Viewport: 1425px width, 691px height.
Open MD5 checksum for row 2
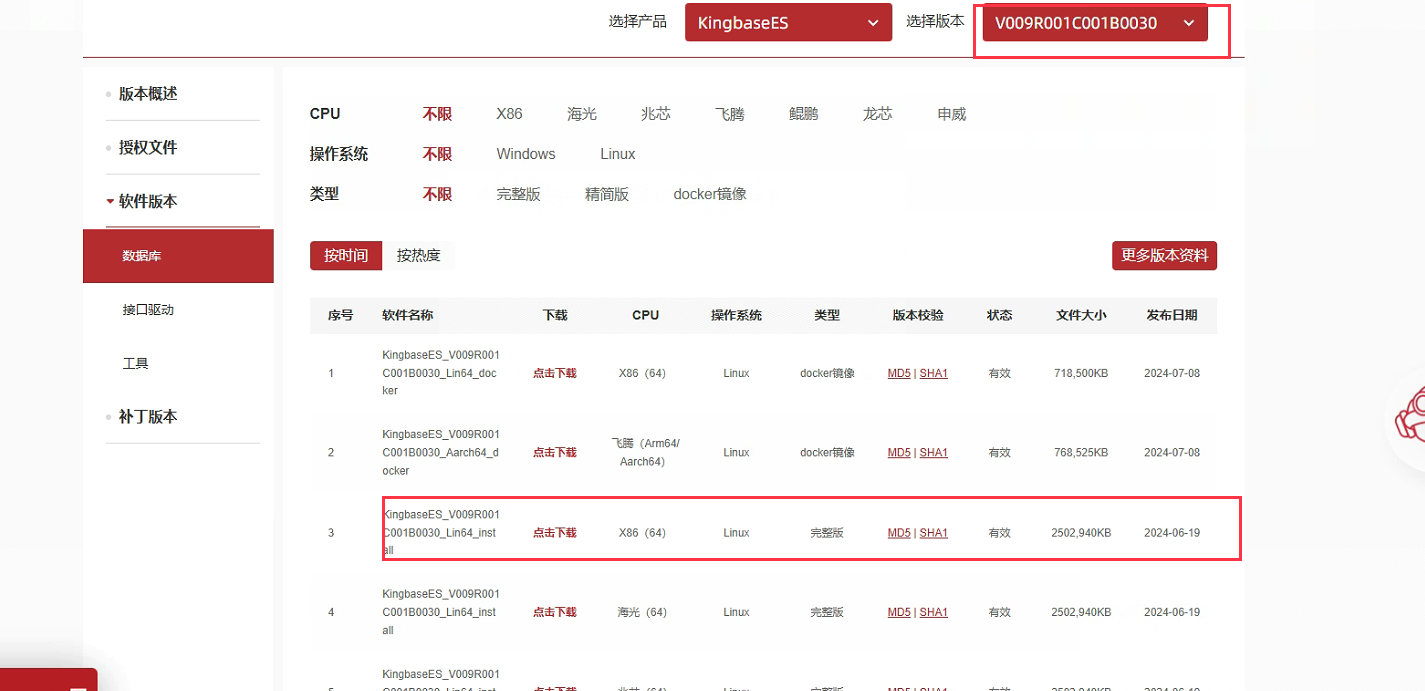coord(899,453)
